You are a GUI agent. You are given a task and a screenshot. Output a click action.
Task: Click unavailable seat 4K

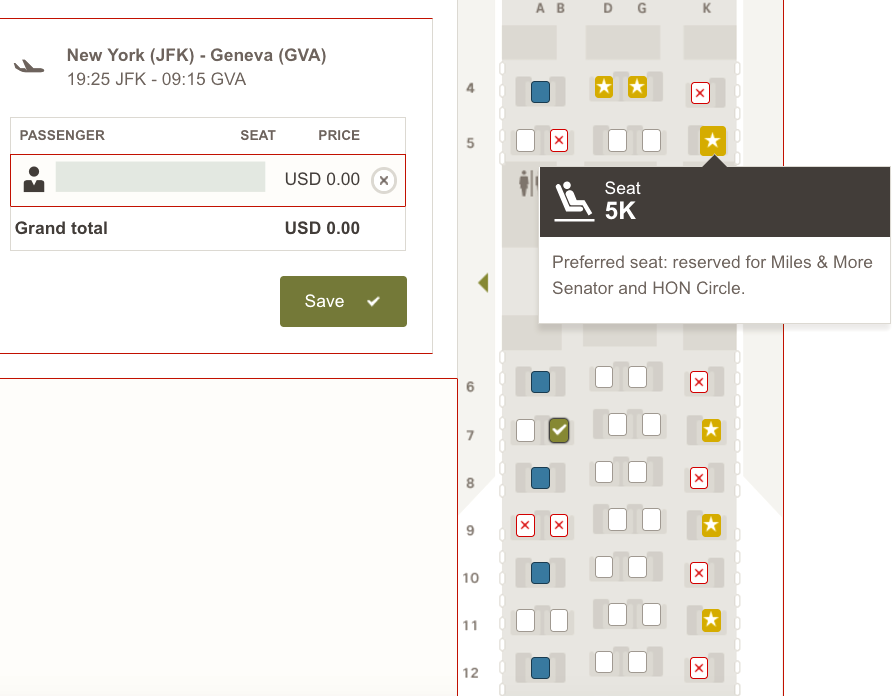pos(700,93)
